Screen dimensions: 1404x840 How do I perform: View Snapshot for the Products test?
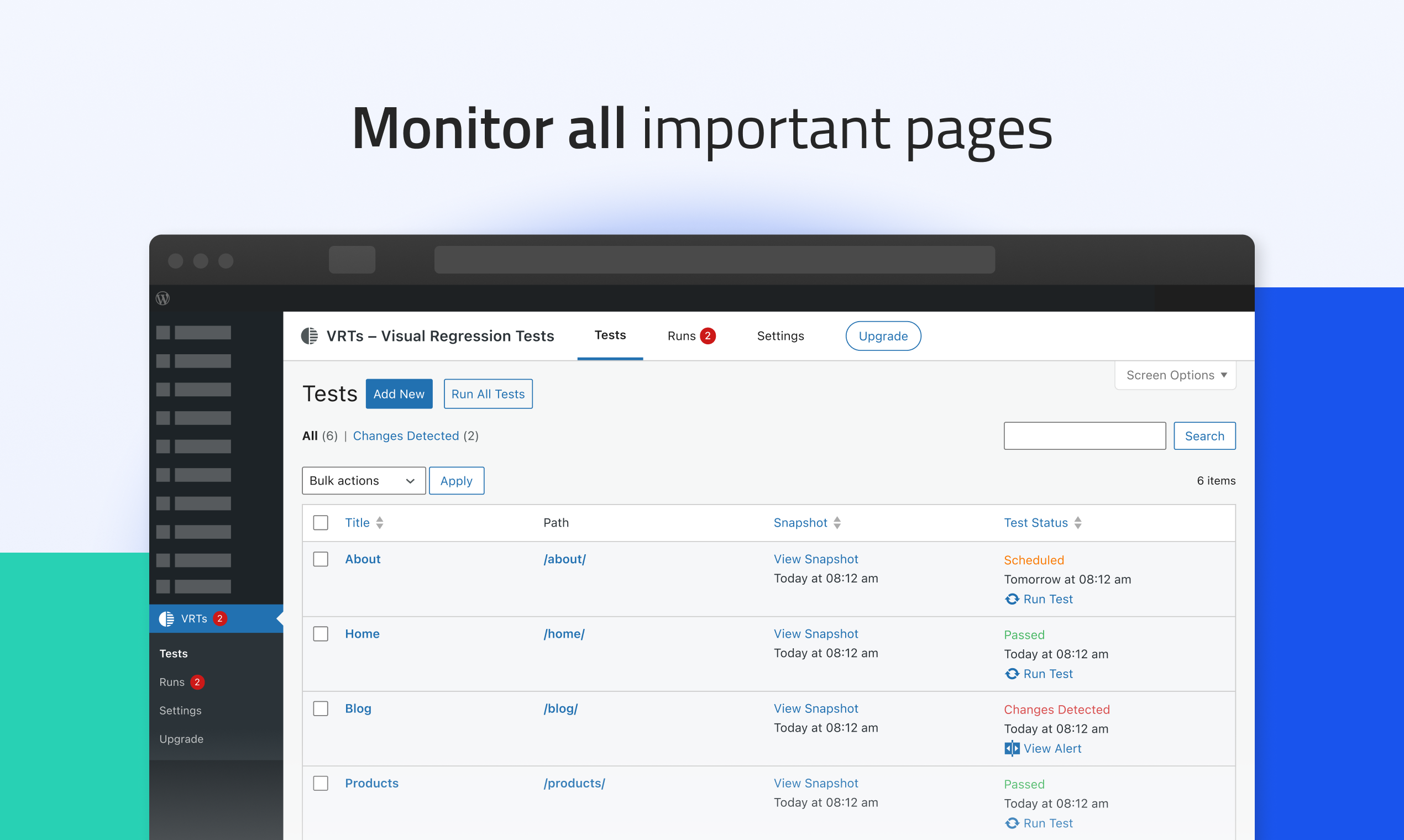(816, 784)
